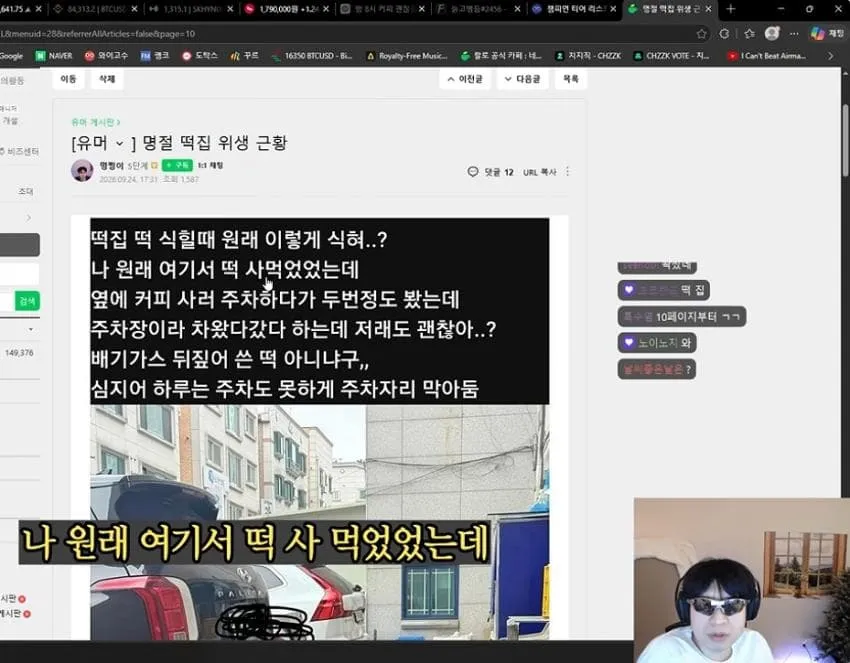Image resolution: width=850 pixels, height=663 pixels.
Task: Expand the bookmarks bar overflow chevron
Action: [830, 56]
